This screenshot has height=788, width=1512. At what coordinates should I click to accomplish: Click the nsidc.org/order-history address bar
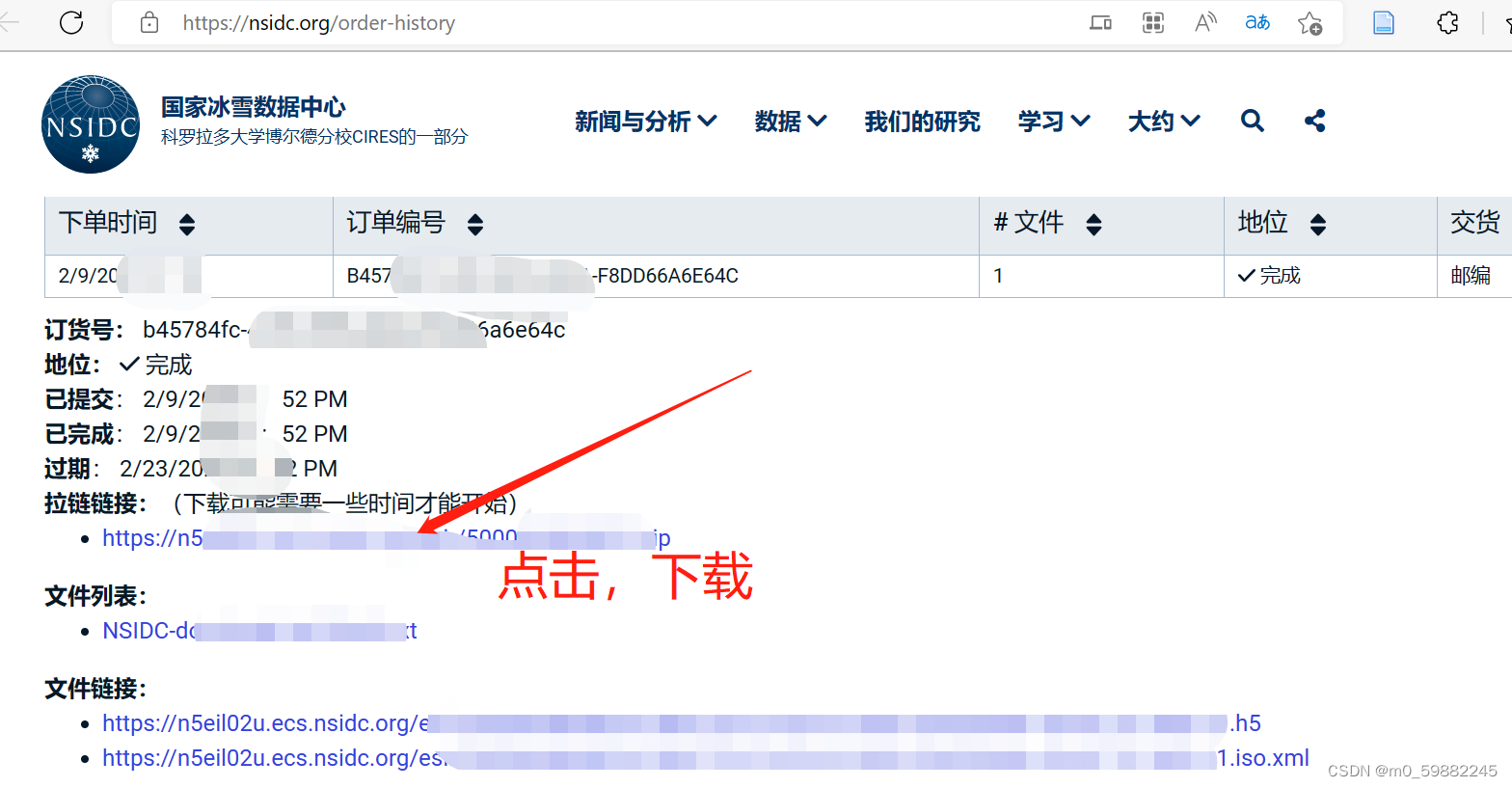318,22
